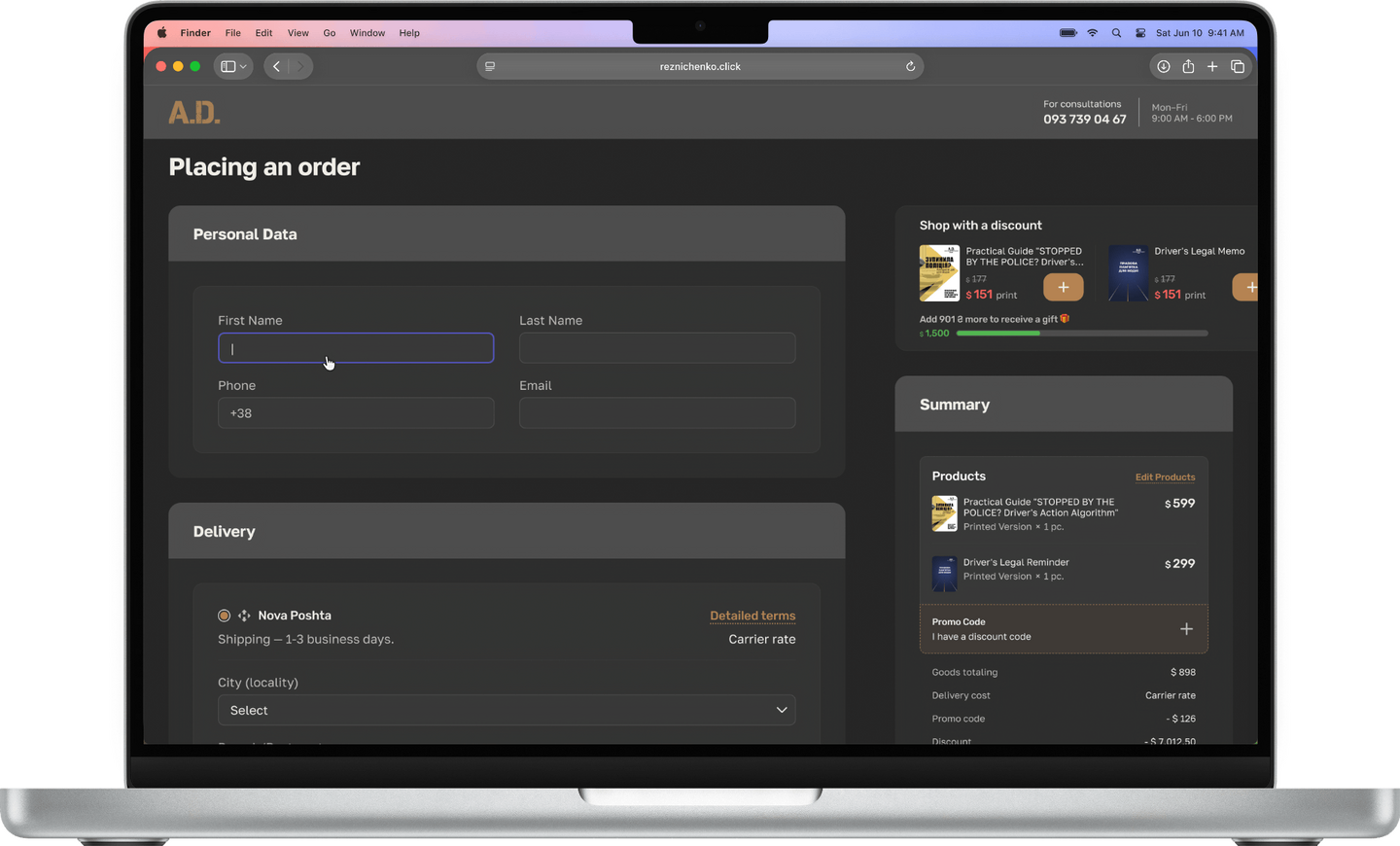Open the Finder menu

click(x=195, y=33)
